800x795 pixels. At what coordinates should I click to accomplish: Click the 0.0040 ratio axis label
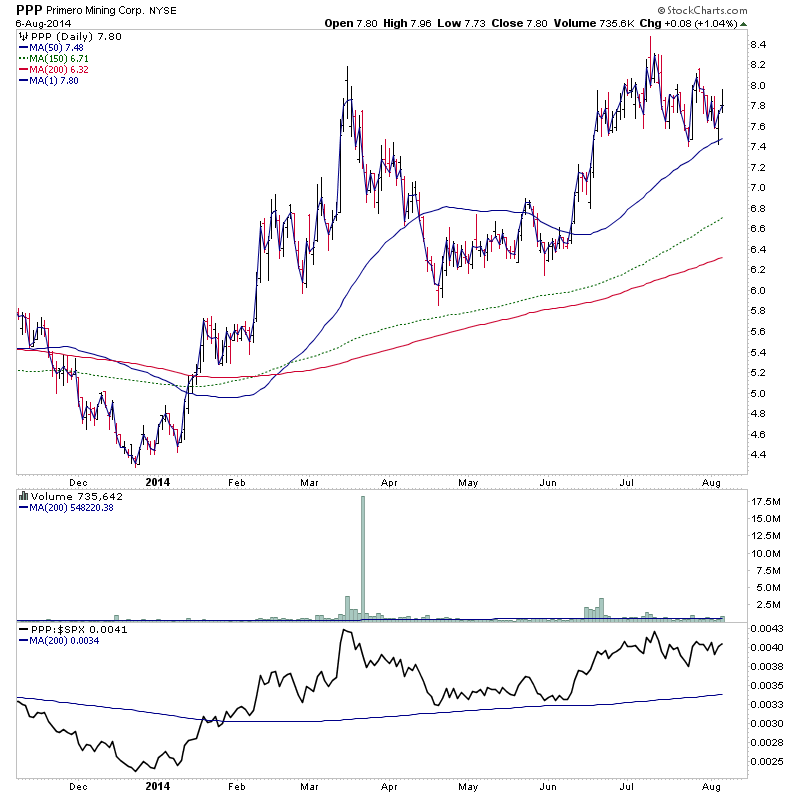(767, 648)
